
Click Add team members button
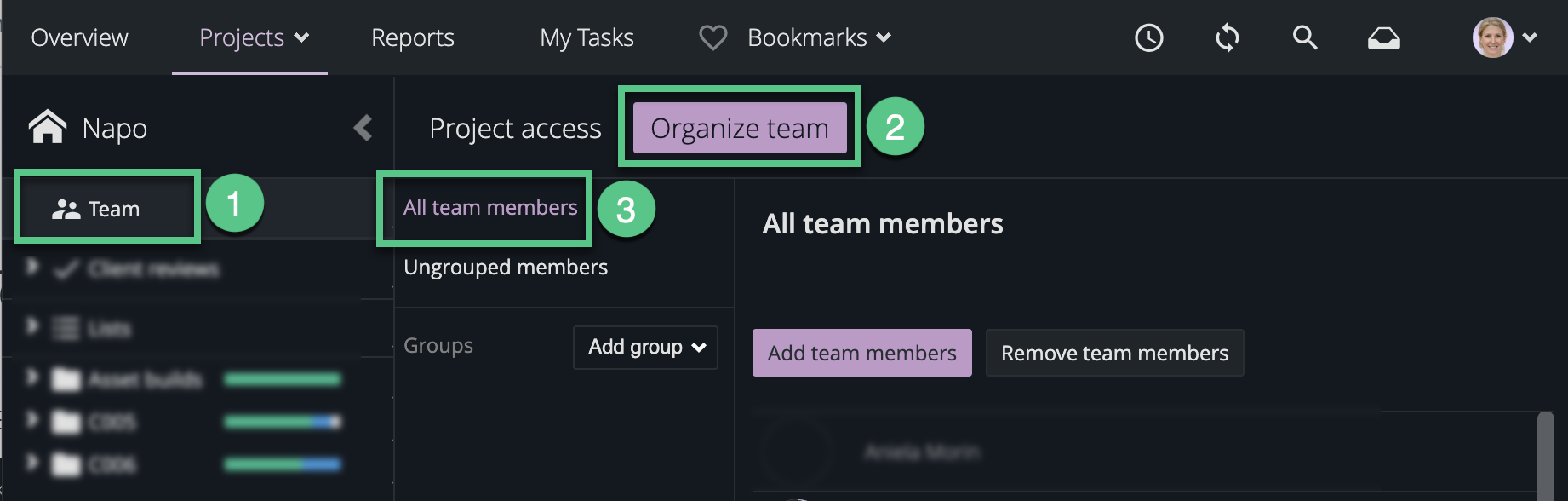(x=861, y=353)
